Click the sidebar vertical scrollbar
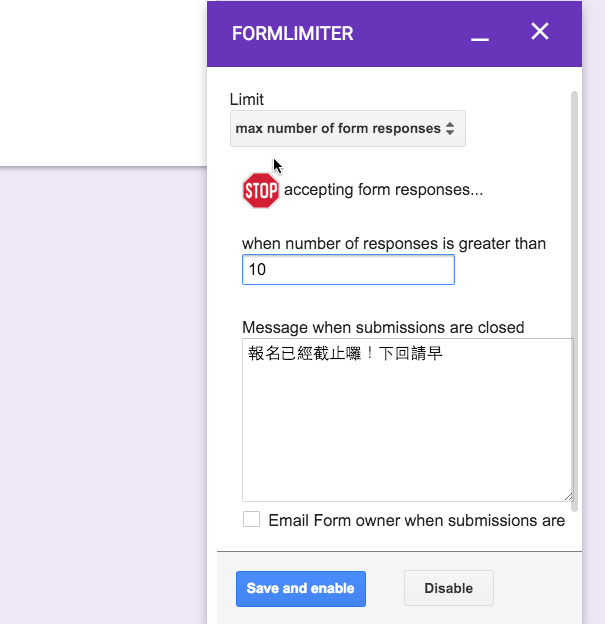This screenshot has width=605, height=624. (574, 301)
